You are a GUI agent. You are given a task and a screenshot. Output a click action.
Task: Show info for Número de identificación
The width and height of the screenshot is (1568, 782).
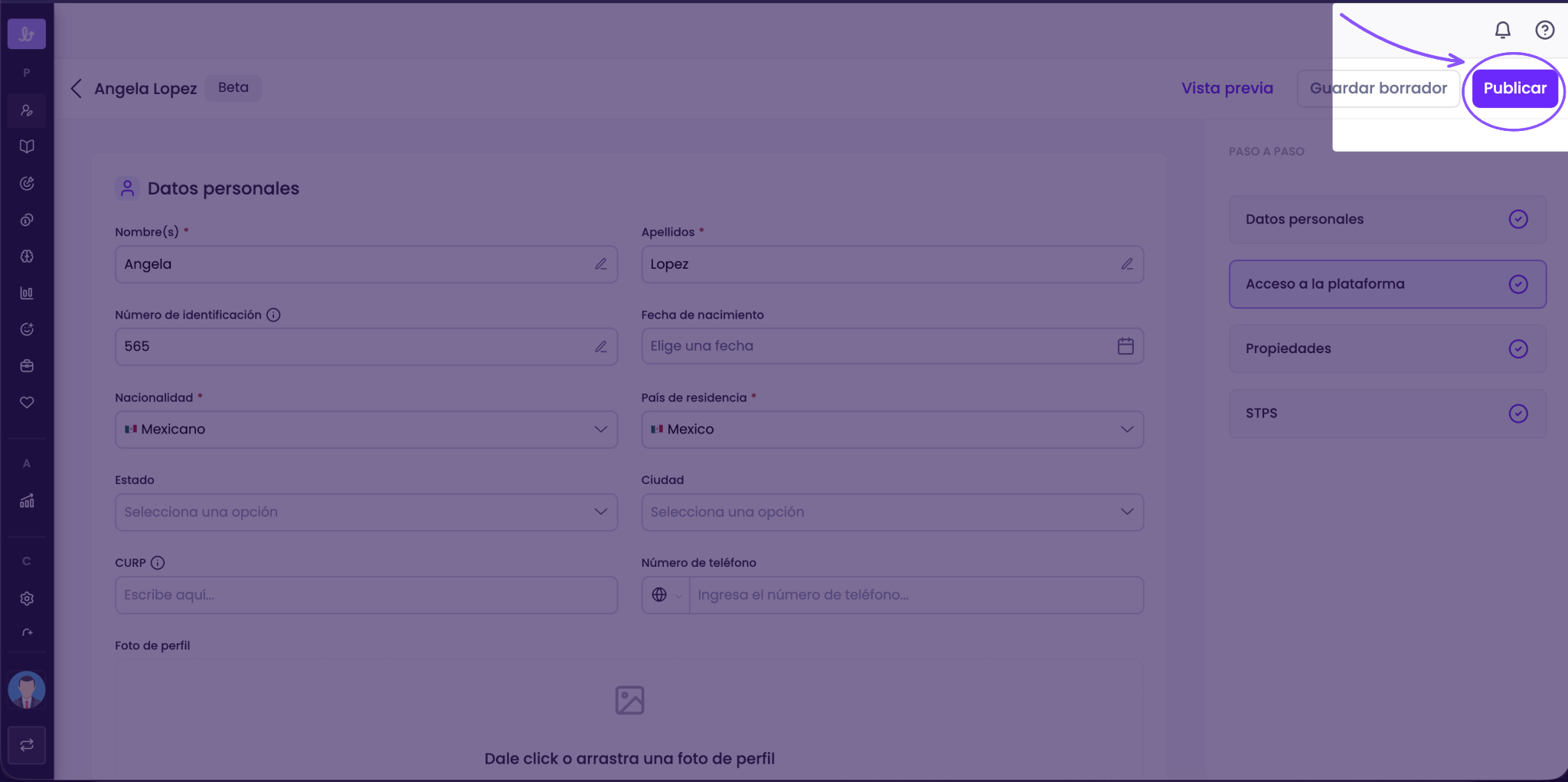[x=273, y=315]
